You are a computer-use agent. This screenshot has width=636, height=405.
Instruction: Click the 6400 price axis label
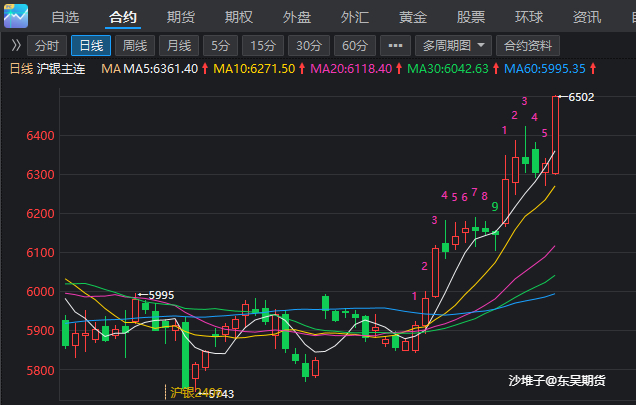click(40, 136)
